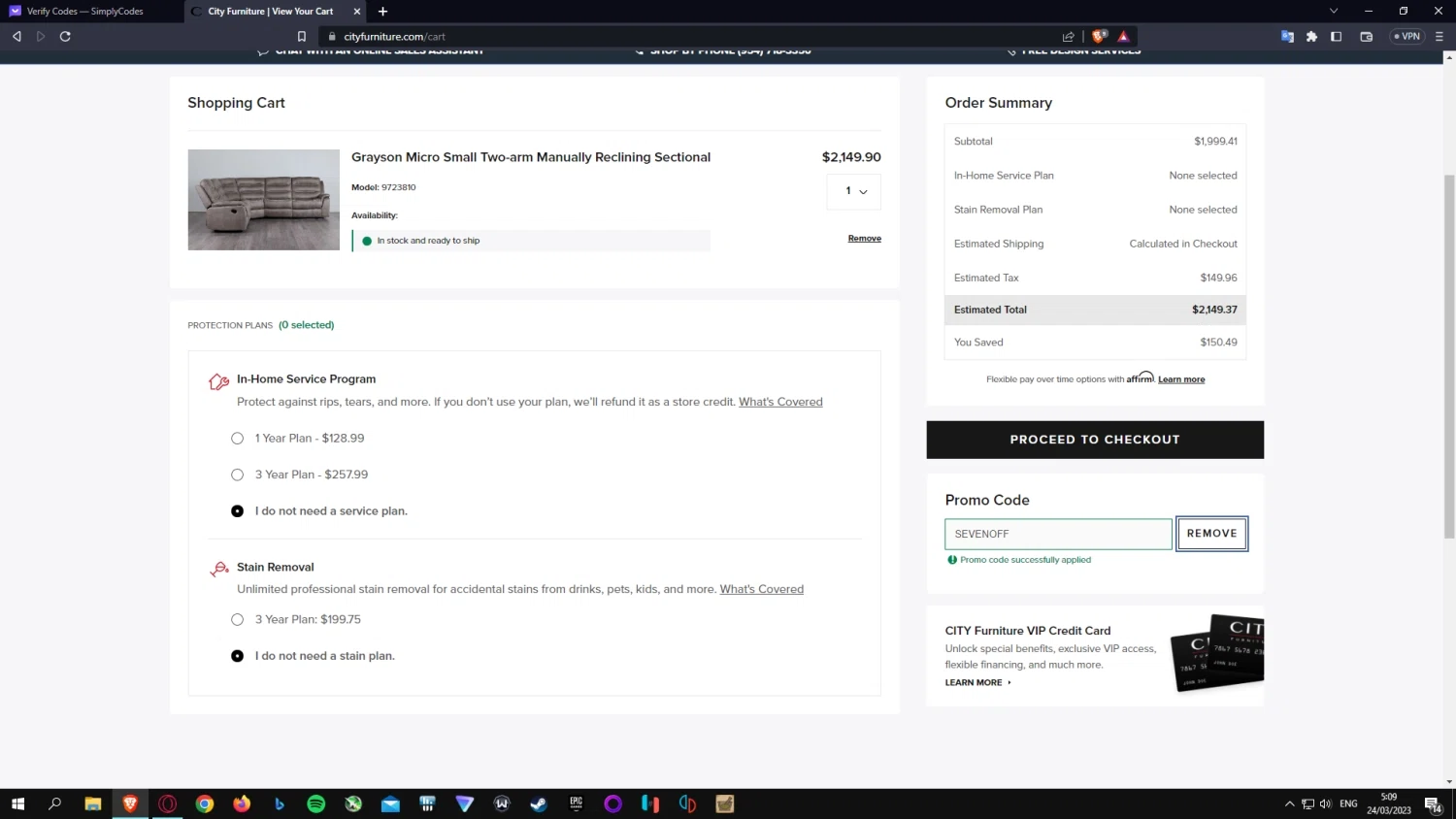Viewport: 1456px width, 819px height.
Task: Click Learn More for VIP Credit Card
Action: coord(977,683)
